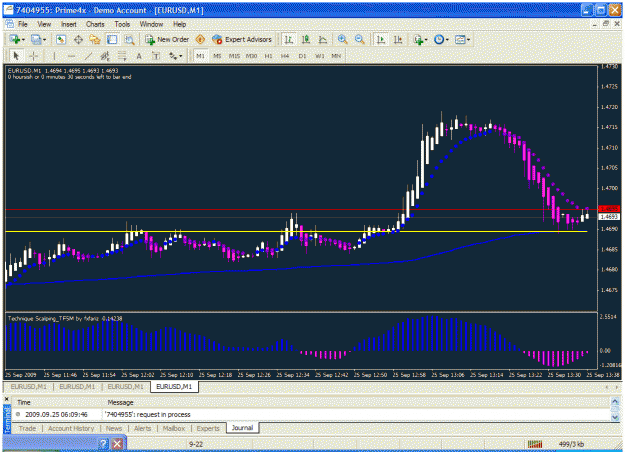Select the W1 timeframe
The width and height of the screenshot is (625, 452).
[x=319, y=56]
